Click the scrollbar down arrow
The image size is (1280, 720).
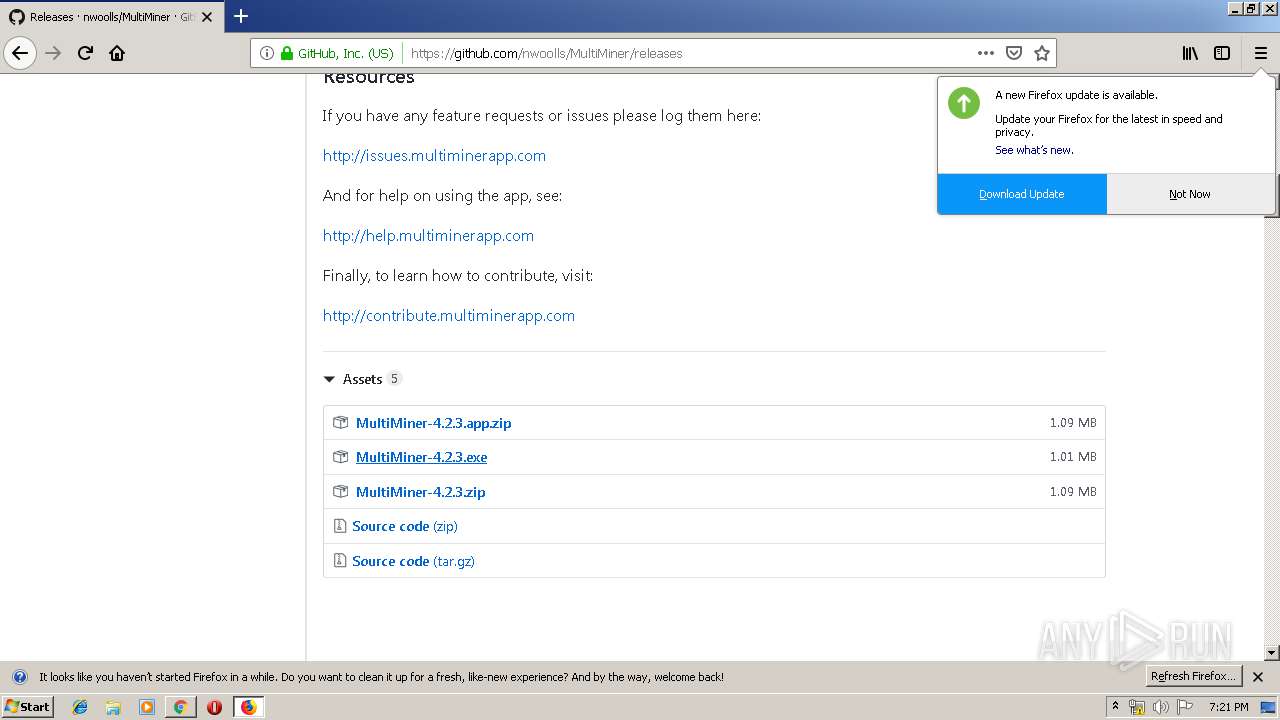click(1272, 653)
